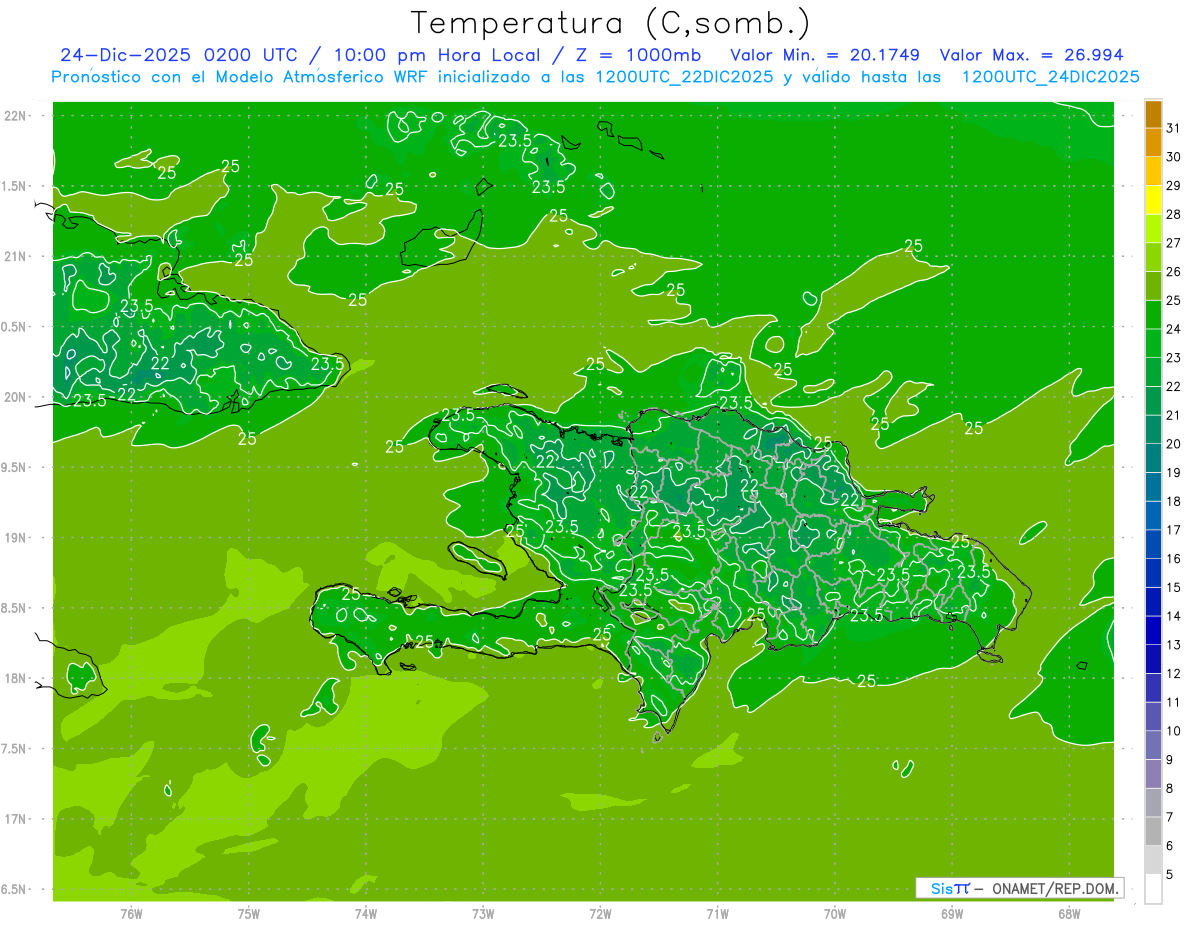Pick the white swatch below the 5 label

point(1153,889)
